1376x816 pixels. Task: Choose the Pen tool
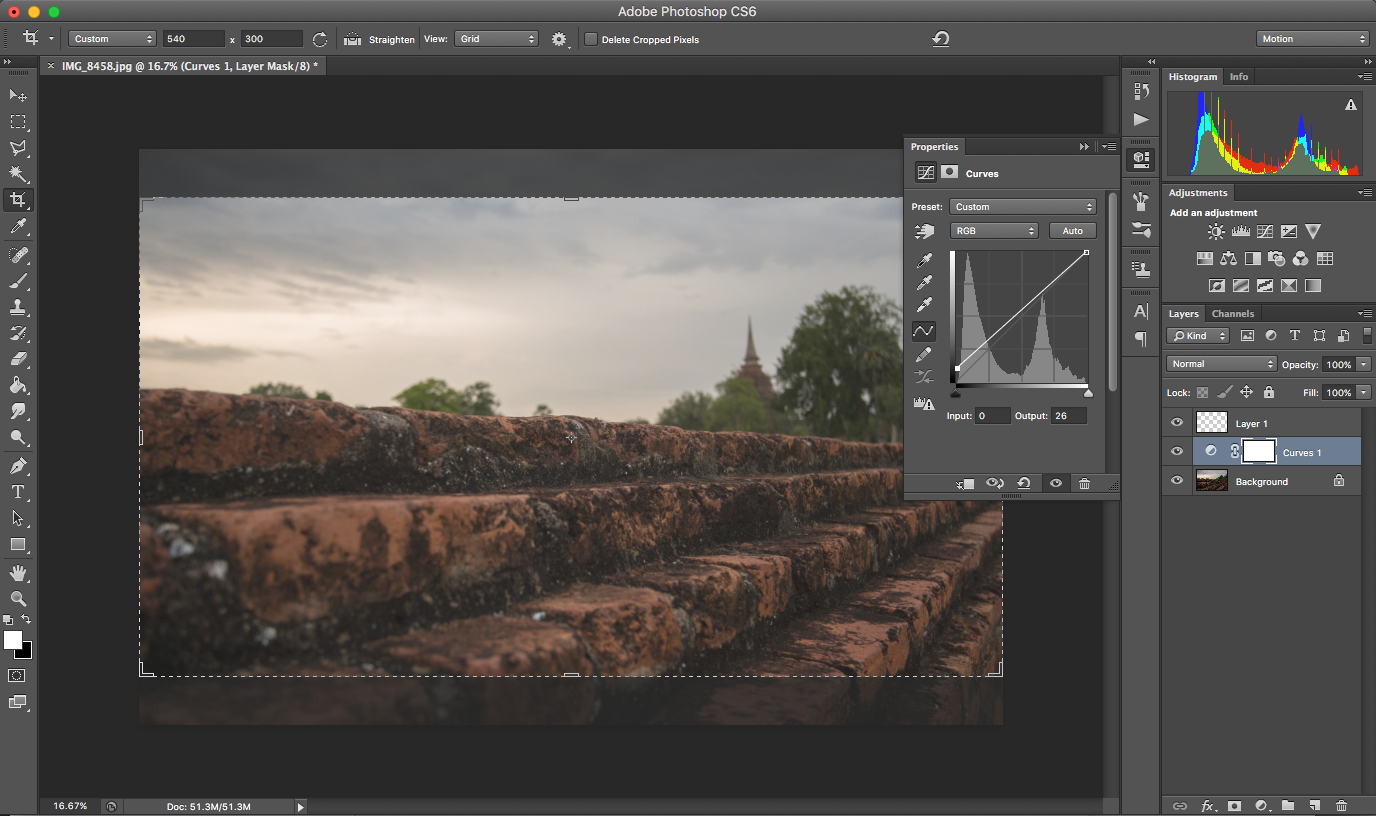[x=18, y=466]
